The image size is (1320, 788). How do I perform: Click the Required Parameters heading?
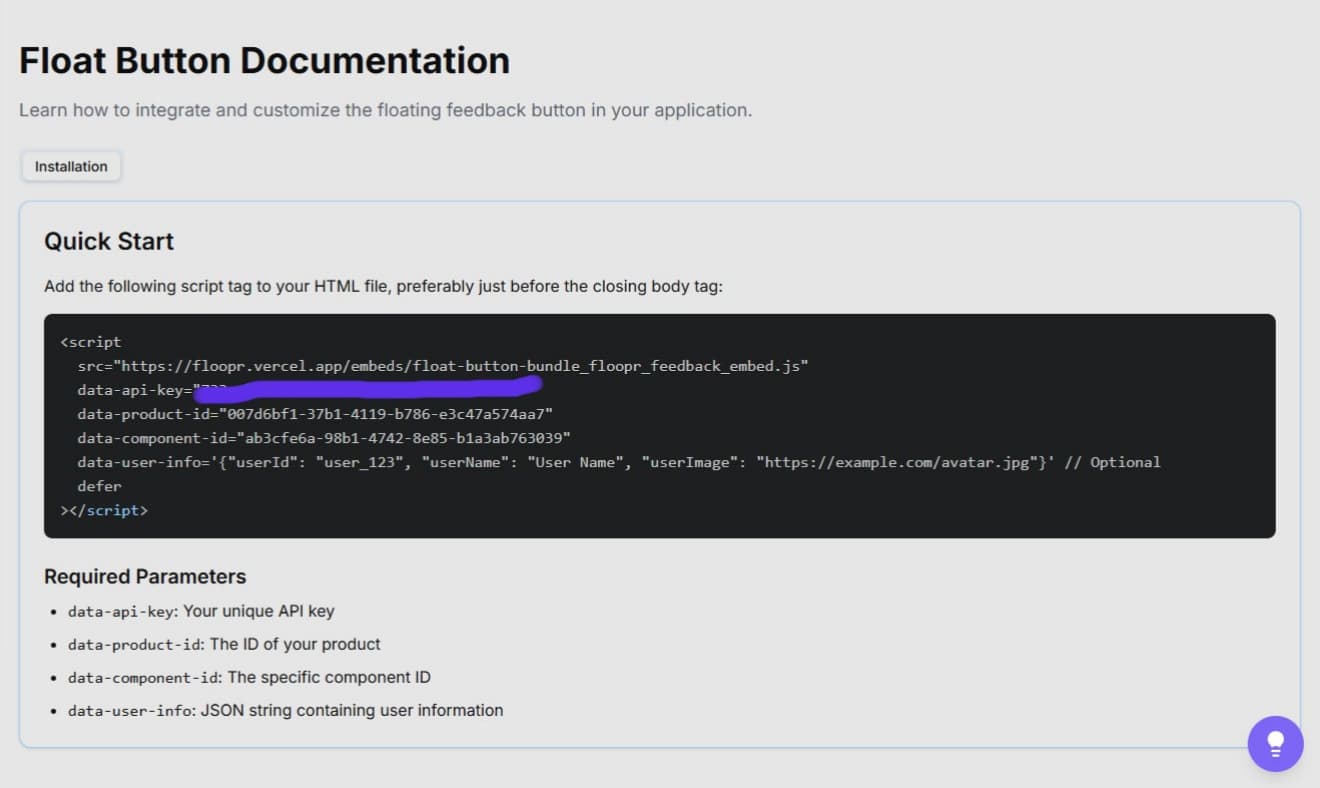[x=144, y=576]
